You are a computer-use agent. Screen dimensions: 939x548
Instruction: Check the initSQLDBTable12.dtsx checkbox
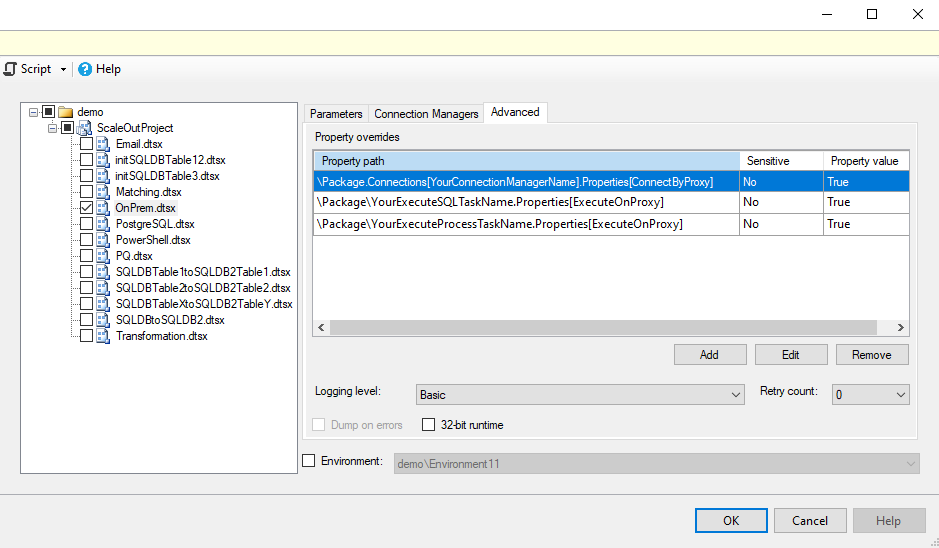86,160
